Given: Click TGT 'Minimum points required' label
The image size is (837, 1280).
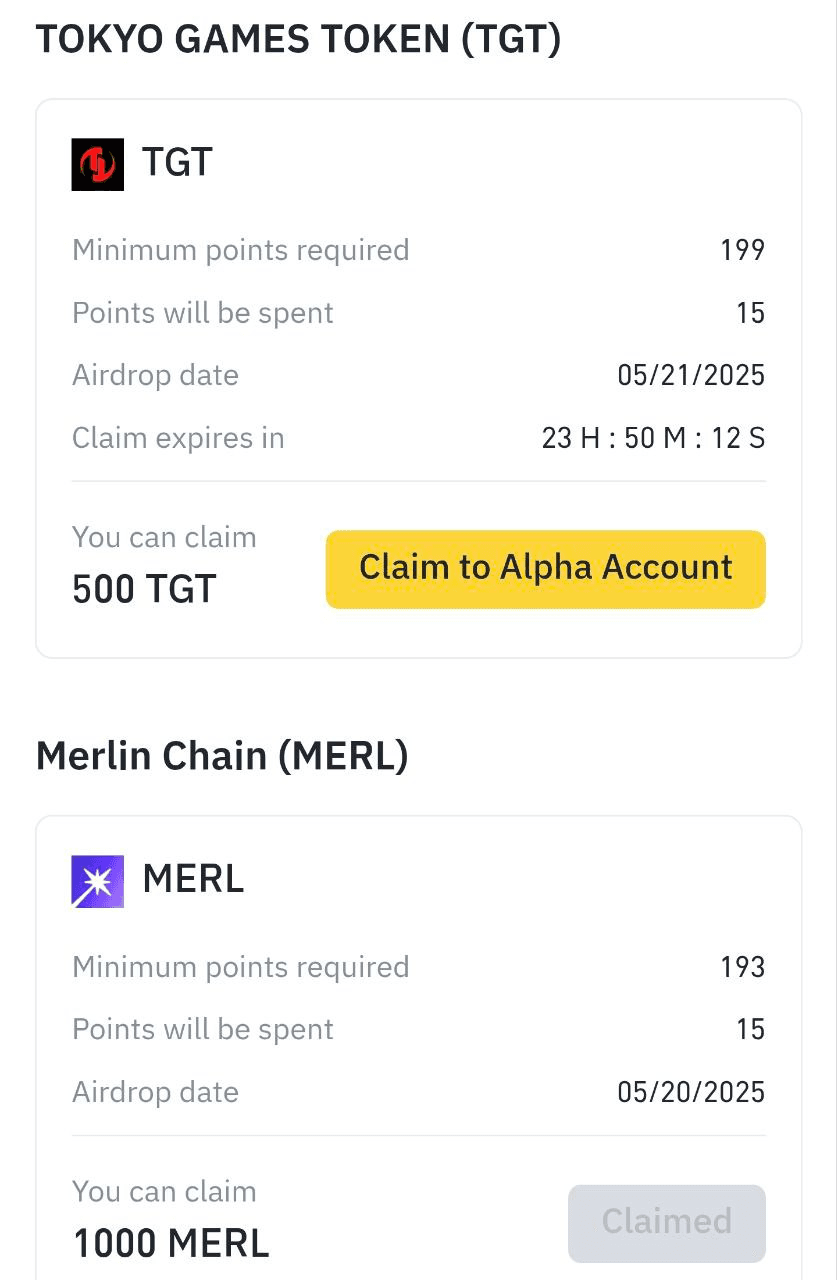Looking at the screenshot, I should 241,250.
